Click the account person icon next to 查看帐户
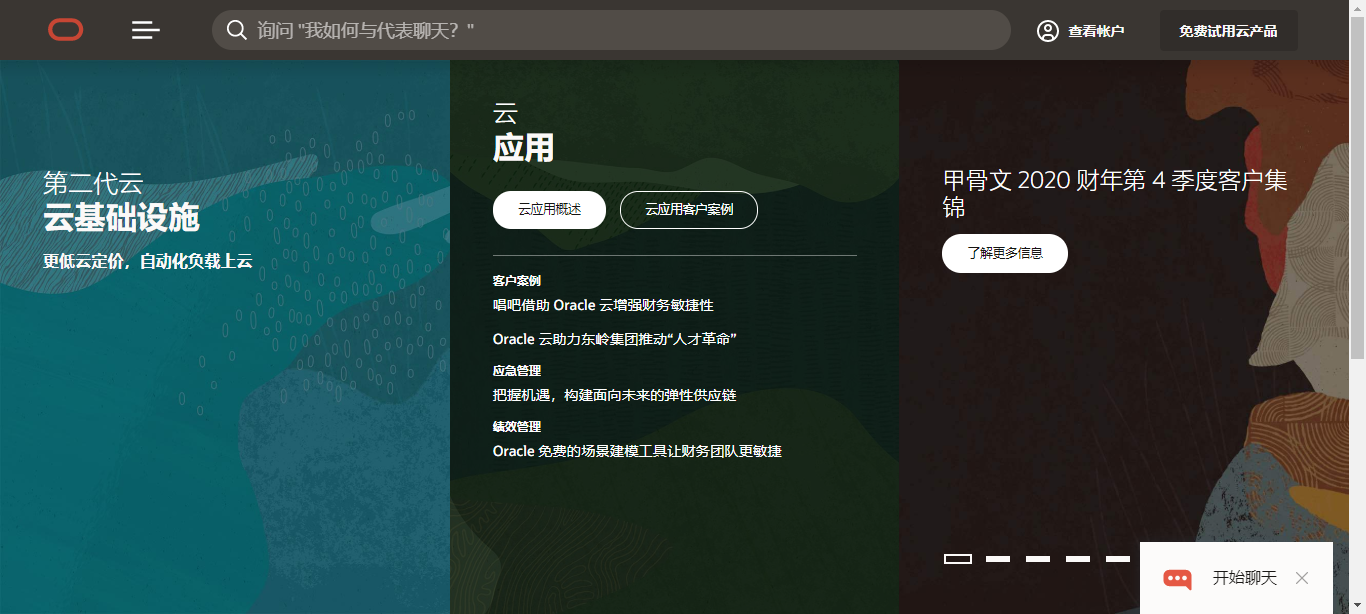Screen dimensions: 1366x614 click(x=1047, y=30)
